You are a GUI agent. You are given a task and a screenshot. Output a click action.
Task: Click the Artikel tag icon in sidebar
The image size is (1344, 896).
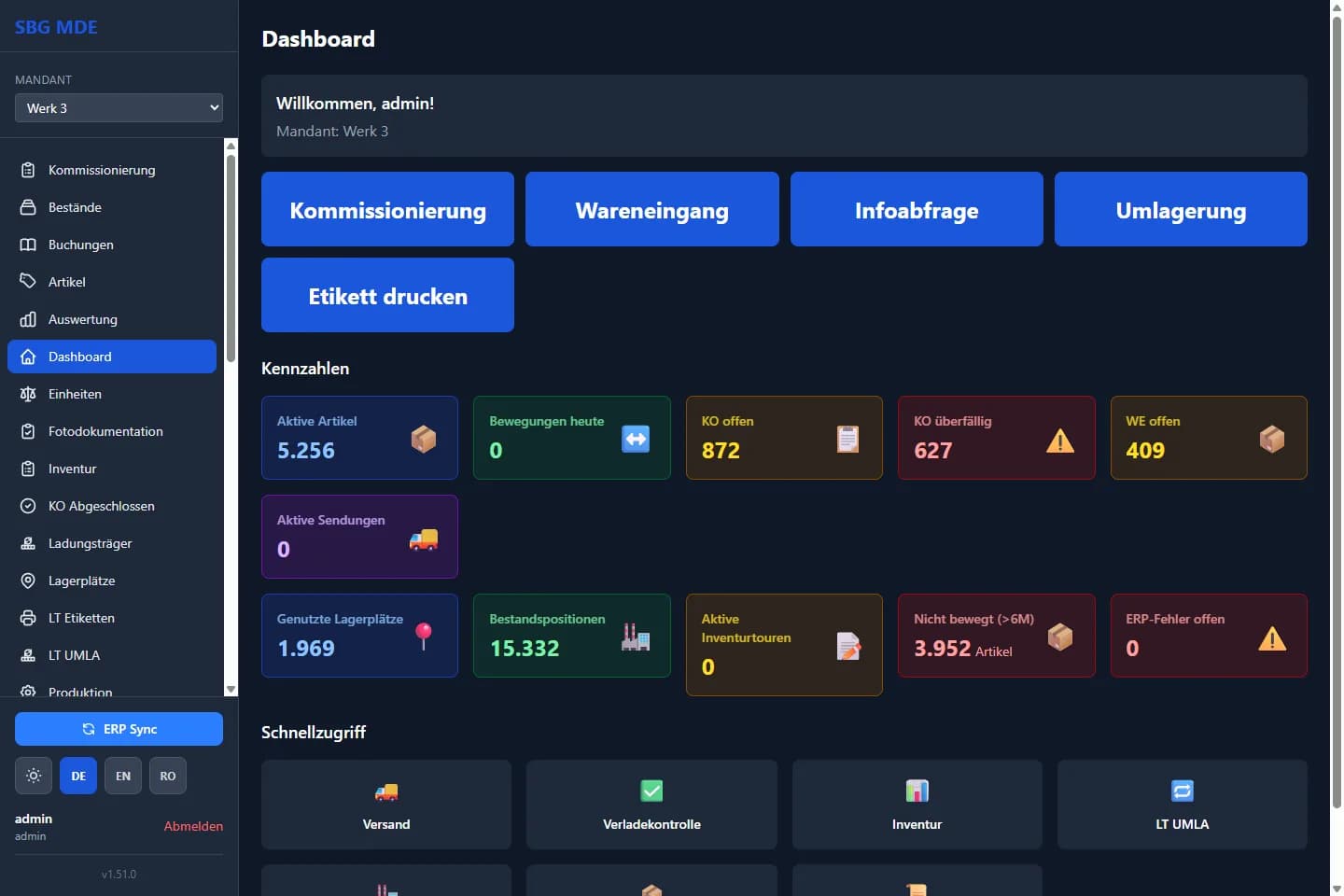point(28,282)
